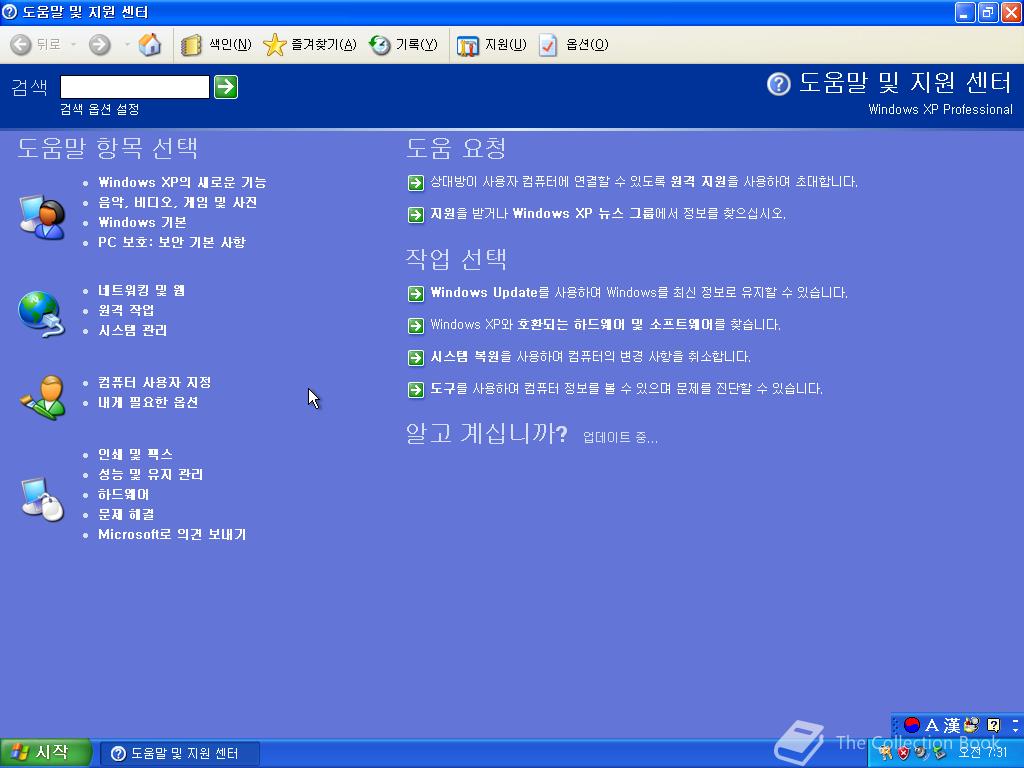Click the Back (뒤로) arrow button
The width and height of the screenshot is (1024, 768).
[35, 44]
